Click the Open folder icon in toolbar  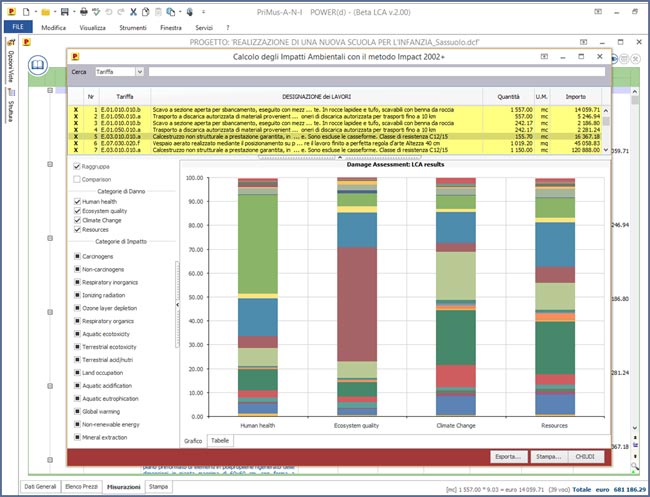46,12
